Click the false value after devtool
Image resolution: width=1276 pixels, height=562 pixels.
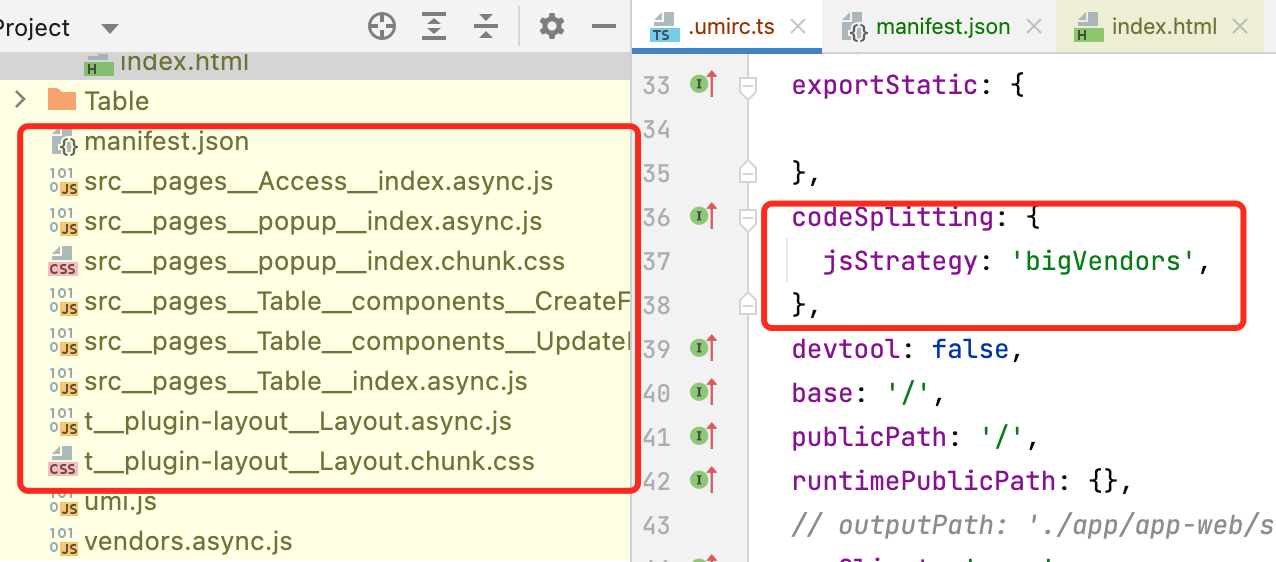tap(970, 349)
